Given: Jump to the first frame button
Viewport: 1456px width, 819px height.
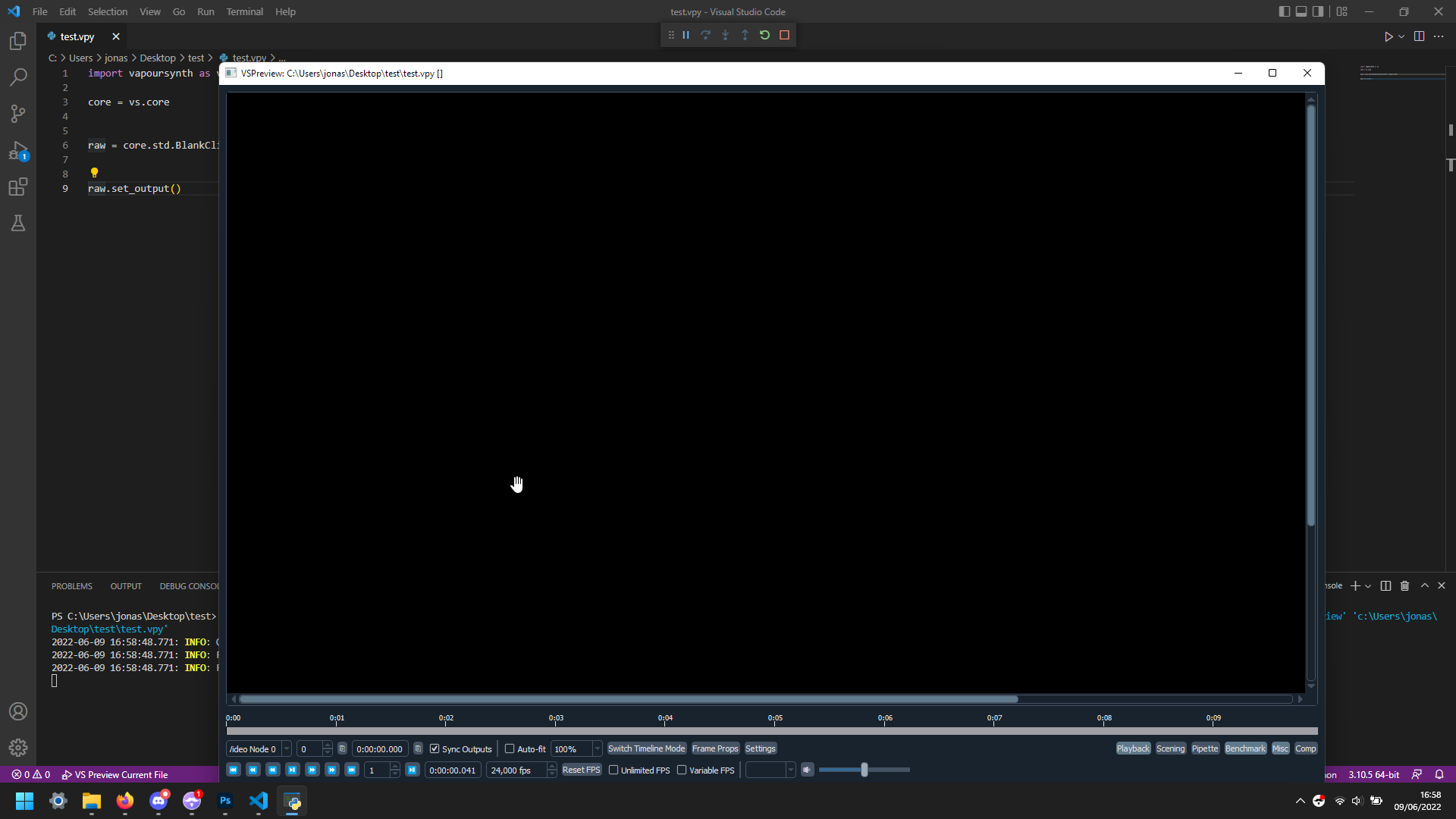Looking at the screenshot, I should coord(234,770).
